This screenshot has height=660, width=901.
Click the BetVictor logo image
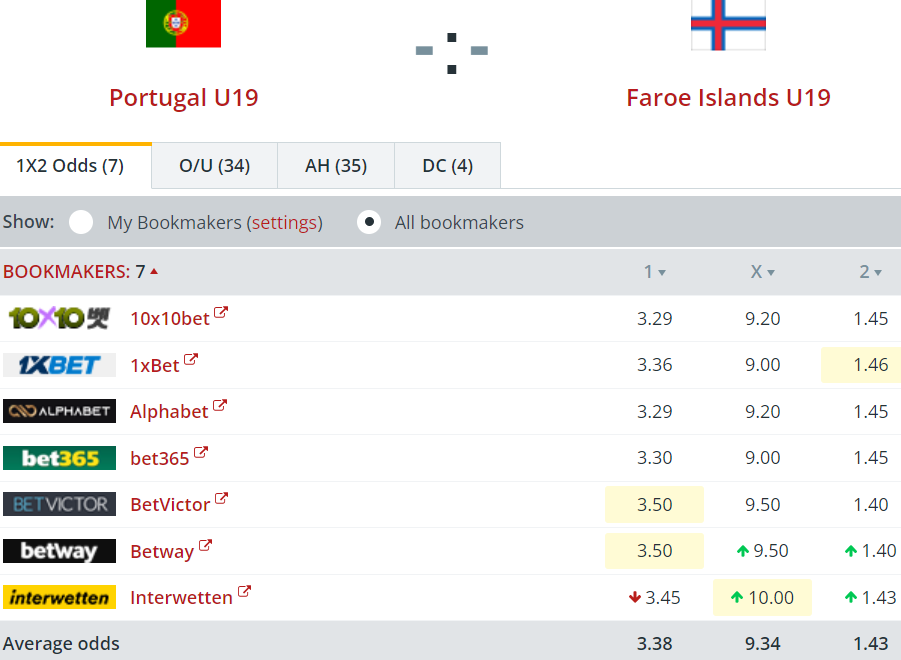click(59, 504)
